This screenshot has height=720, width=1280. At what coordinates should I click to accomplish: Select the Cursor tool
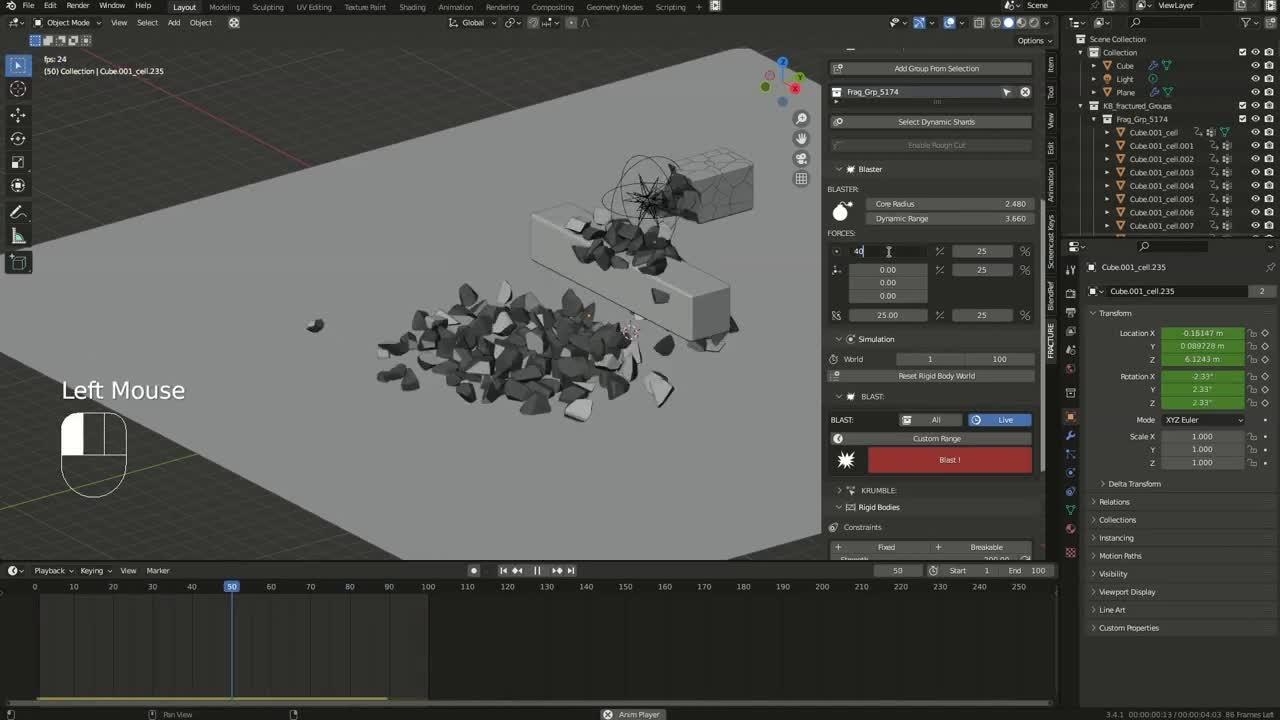click(x=18, y=89)
